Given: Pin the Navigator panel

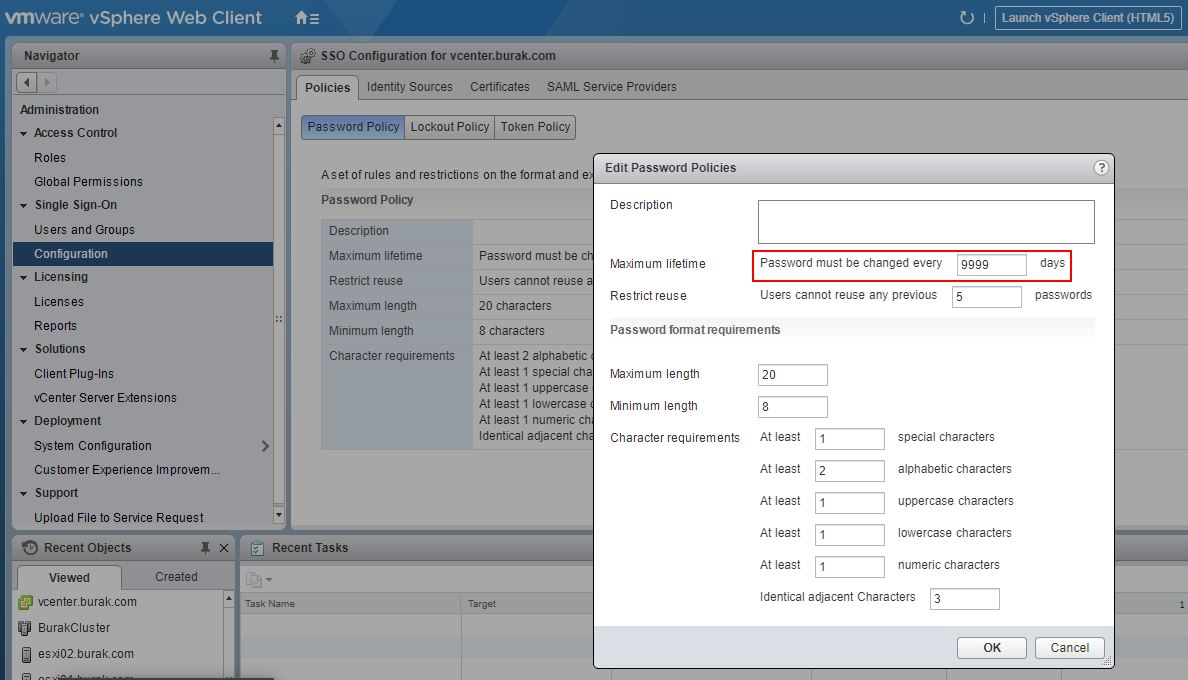Looking at the screenshot, I should click(274, 56).
